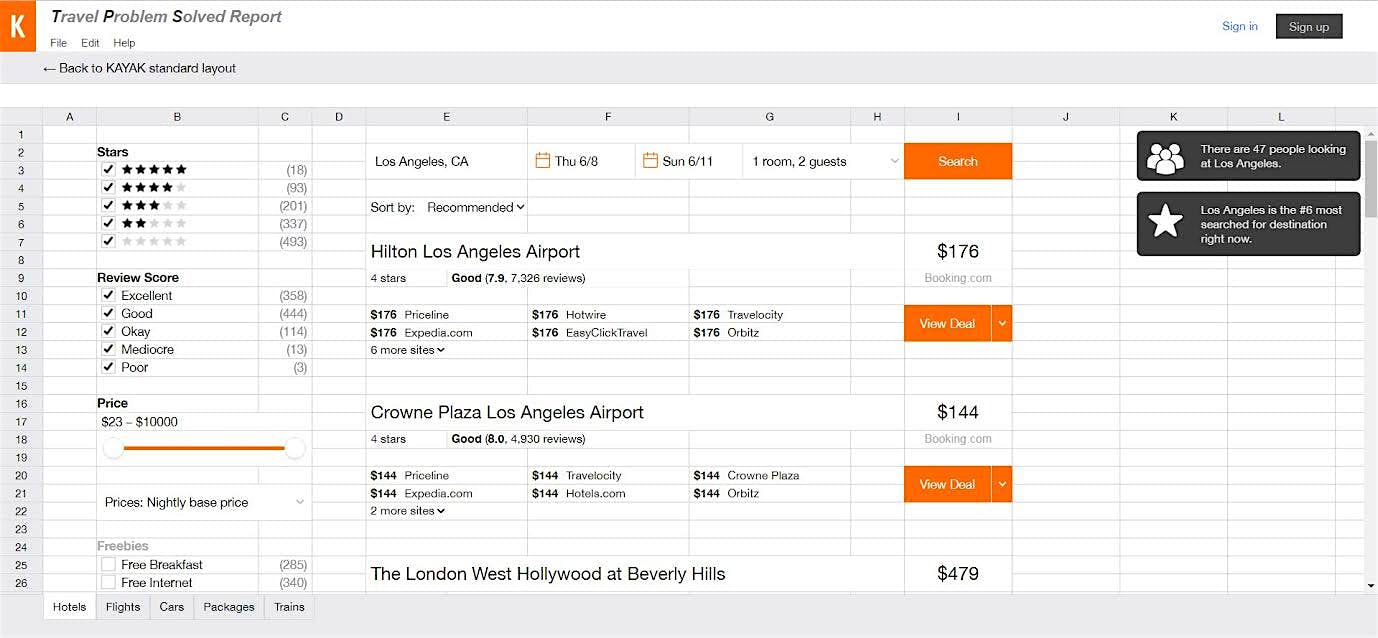The width and height of the screenshot is (1378, 638).
Task: Click the five-star rating icons row
Action: (x=153, y=170)
